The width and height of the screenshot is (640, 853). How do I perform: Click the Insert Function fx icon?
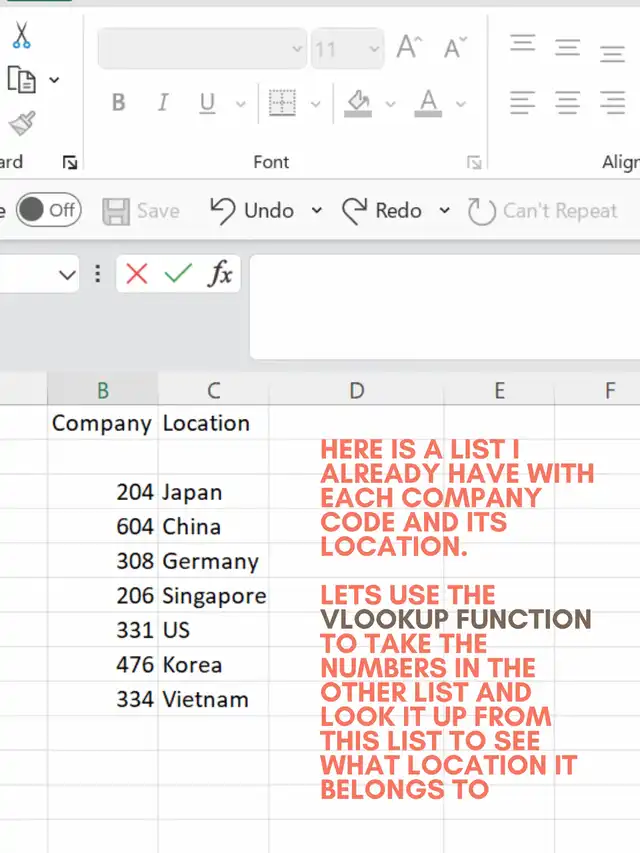point(219,274)
